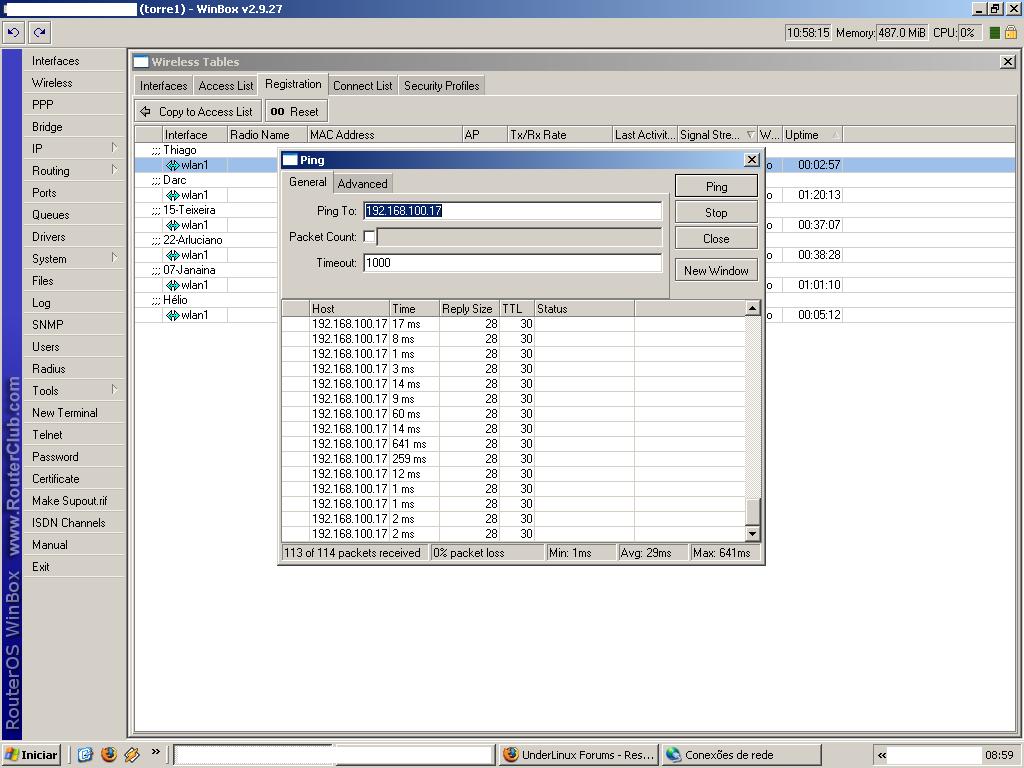Expand the Routing submenu arrow
This screenshot has width=1024, height=768.
(114, 170)
